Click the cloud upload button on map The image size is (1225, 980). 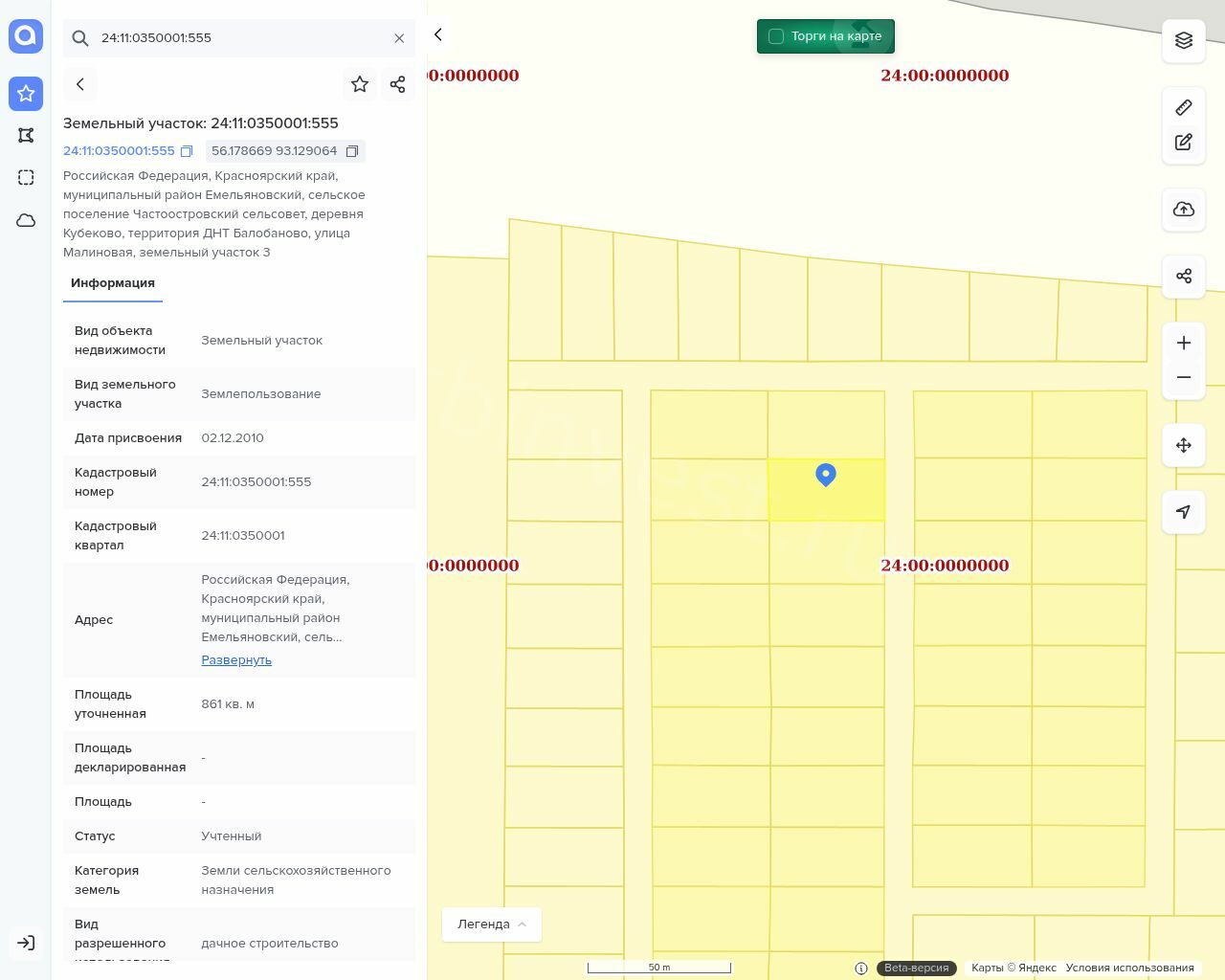pyautogui.click(x=1183, y=210)
